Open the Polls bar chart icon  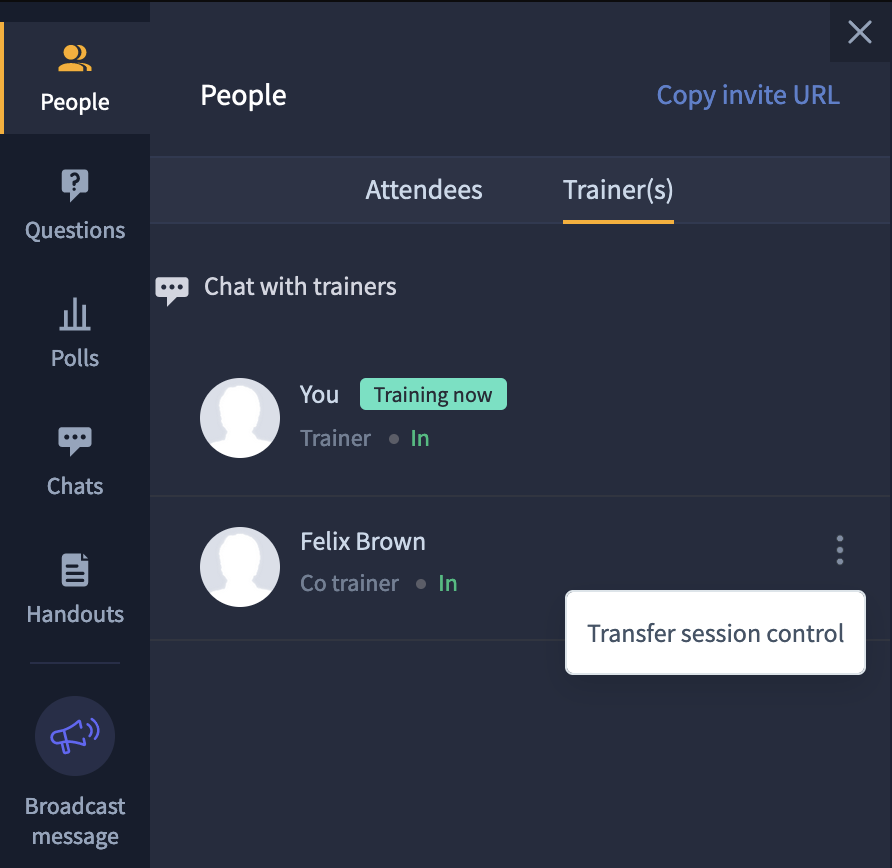75,314
